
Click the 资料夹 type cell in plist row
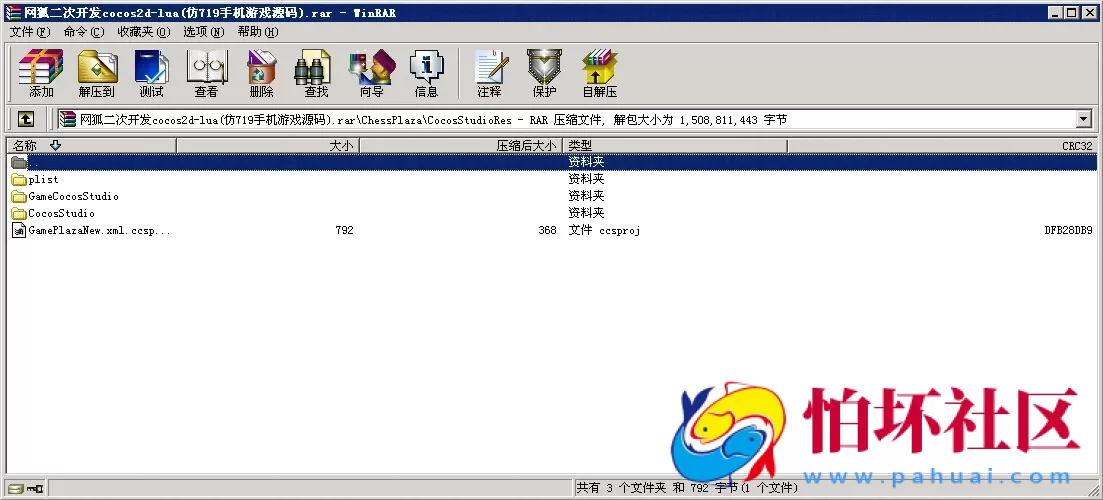[586, 179]
